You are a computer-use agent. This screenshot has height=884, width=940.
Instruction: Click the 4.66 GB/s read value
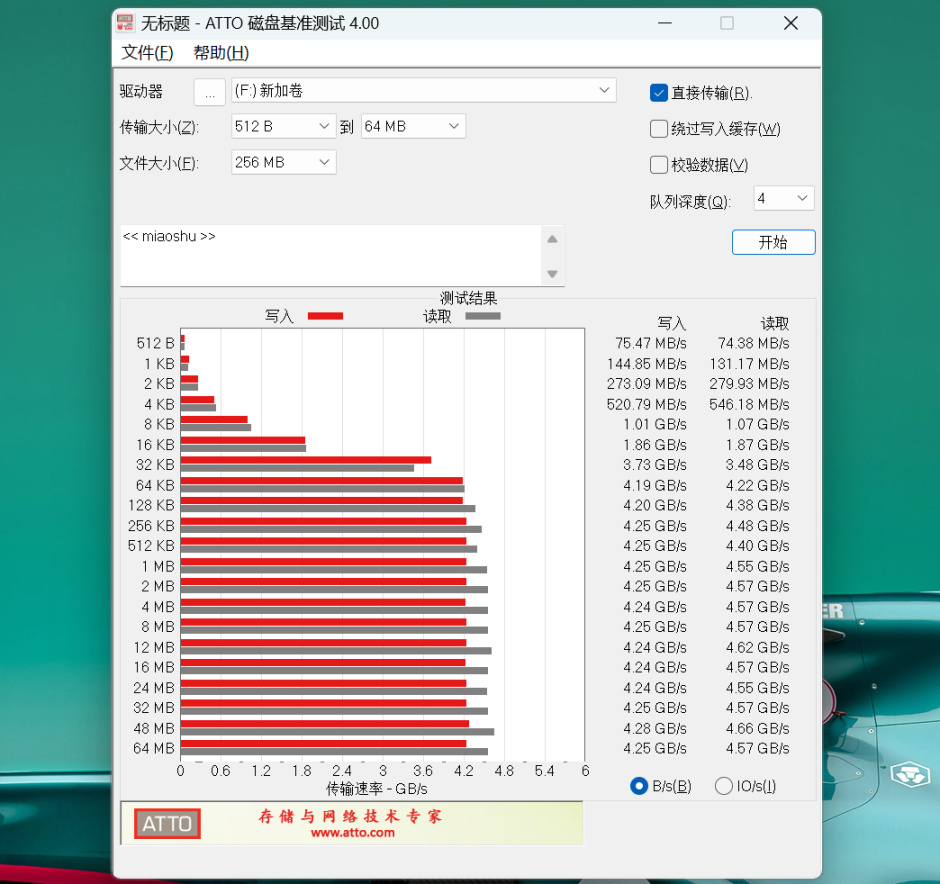[758, 728]
